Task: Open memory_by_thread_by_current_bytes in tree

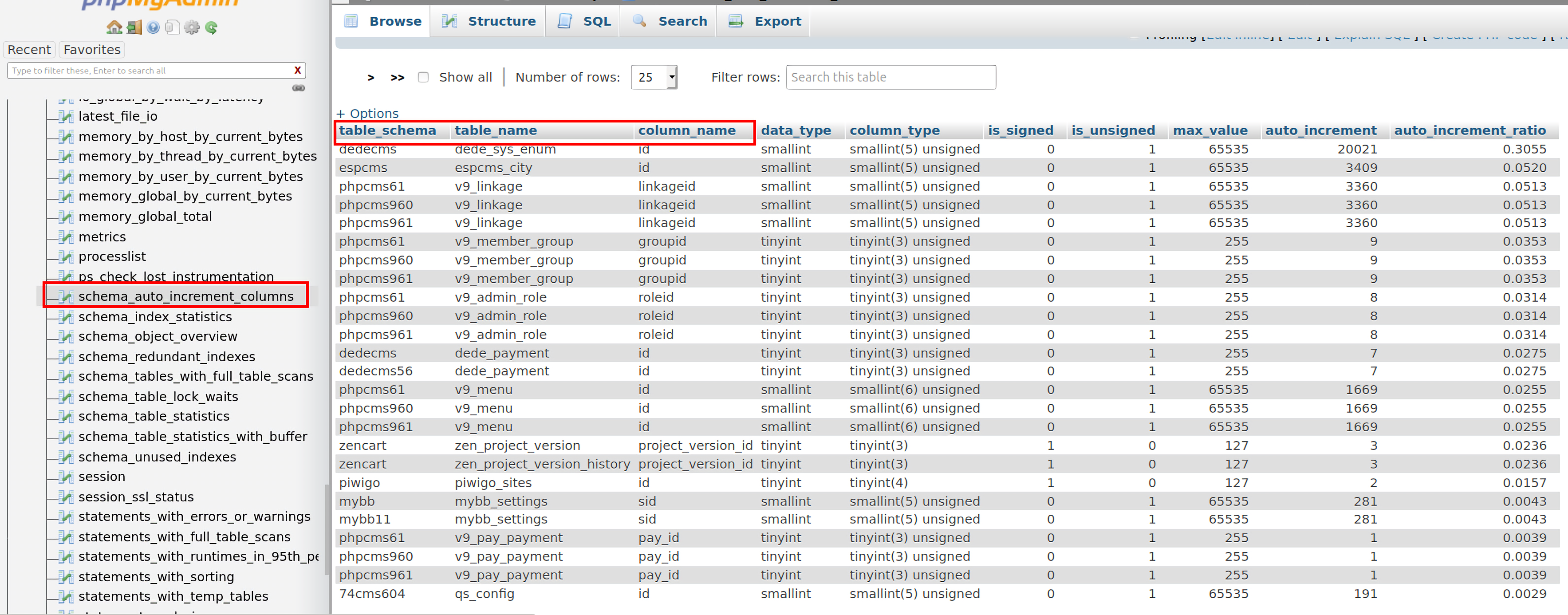Action: 197,157
